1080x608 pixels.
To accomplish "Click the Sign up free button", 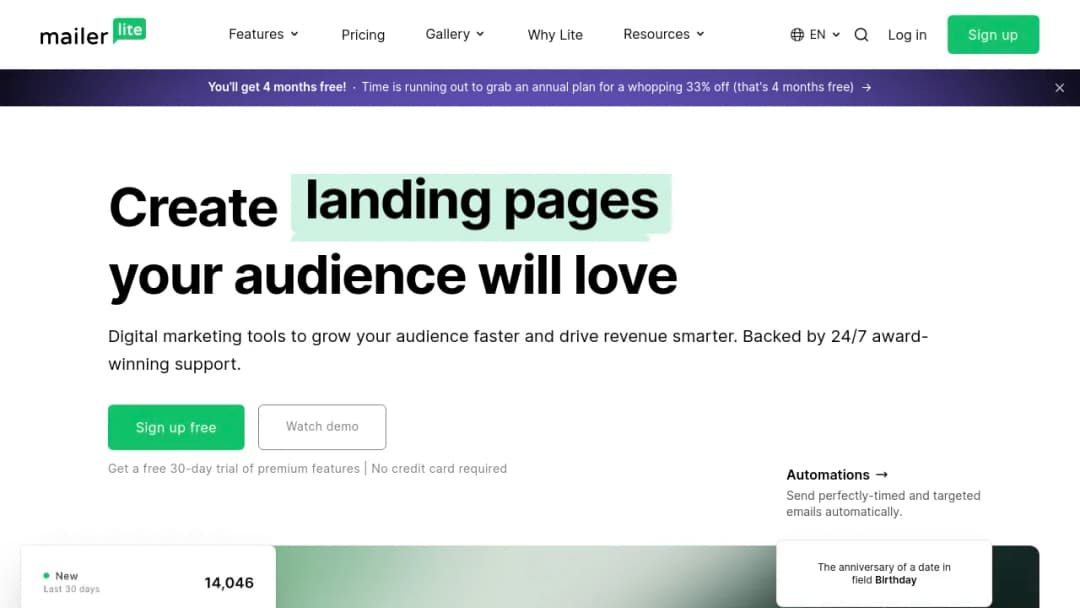I will click(176, 427).
